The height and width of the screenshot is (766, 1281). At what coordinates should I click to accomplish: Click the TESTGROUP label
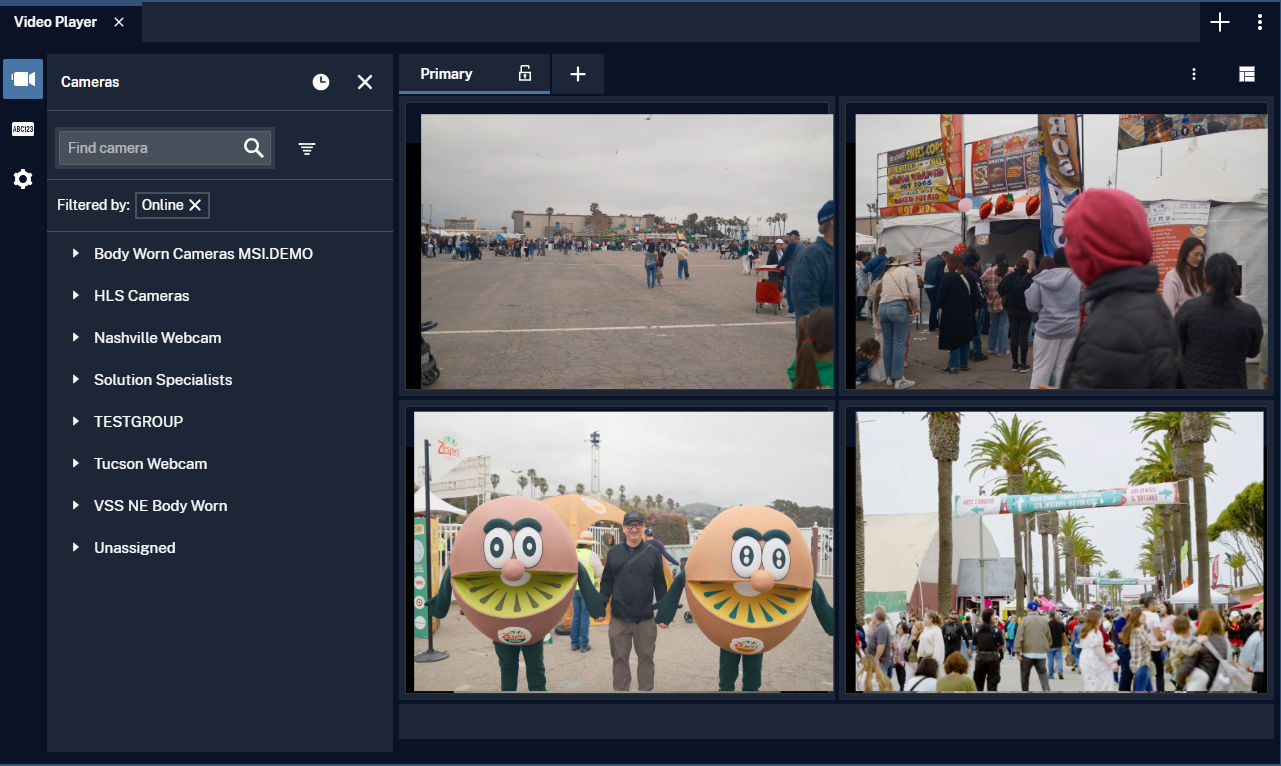point(139,422)
